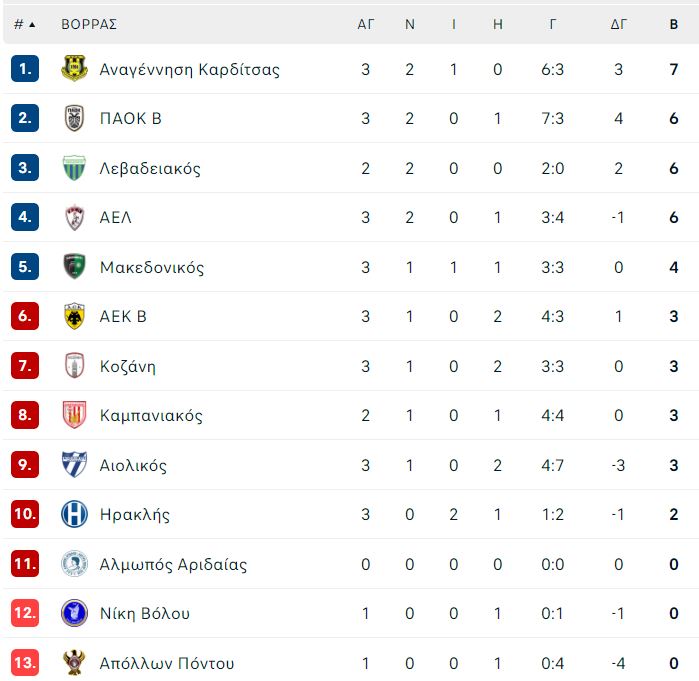Click the red position 13 badge
The height and width of the screenshot is (681, 699).
[x=25, y=662]
